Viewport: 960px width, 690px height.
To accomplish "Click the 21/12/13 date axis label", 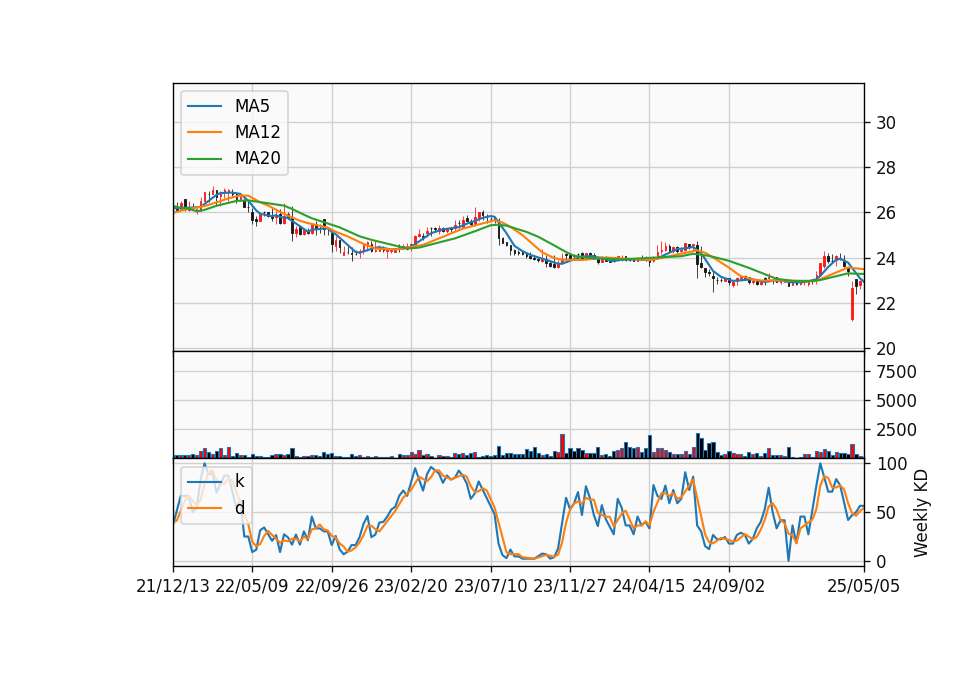I will pyautogui.click(x=173, y=586).
